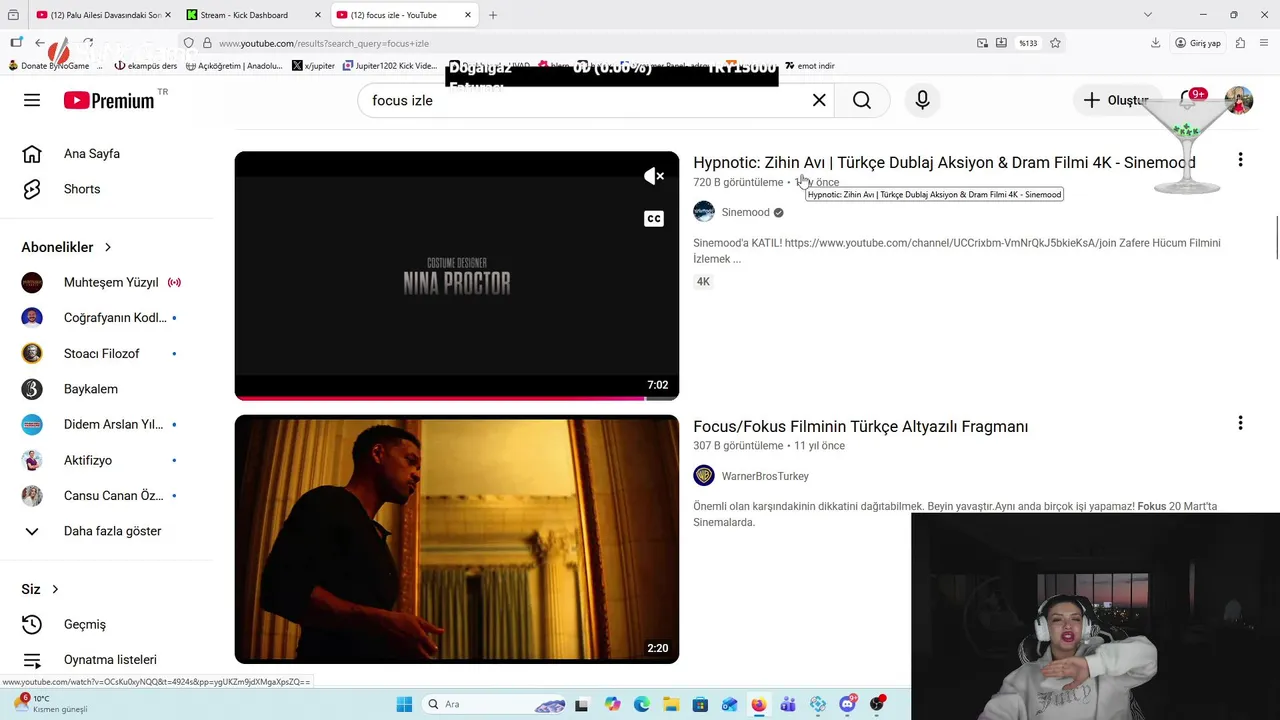1280x720 pixels.
Task: Click the Firefox address bar URL
Action: tap(324, 43)
